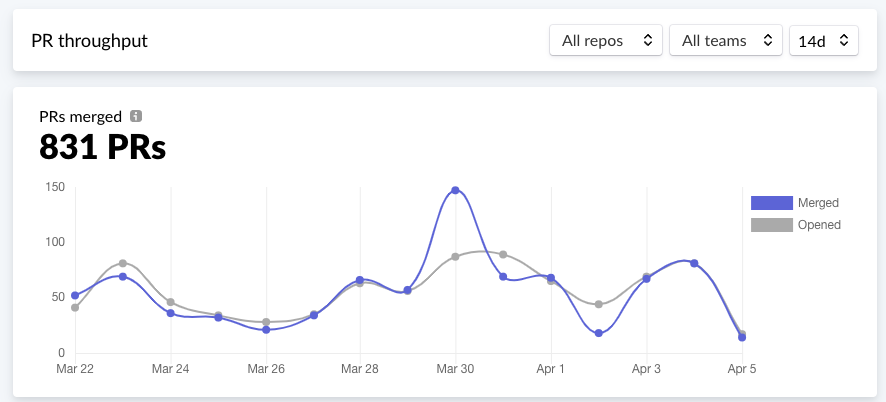Open the All teams dropdown
This screenshot has height=402, width=886.
click(726, 40)
